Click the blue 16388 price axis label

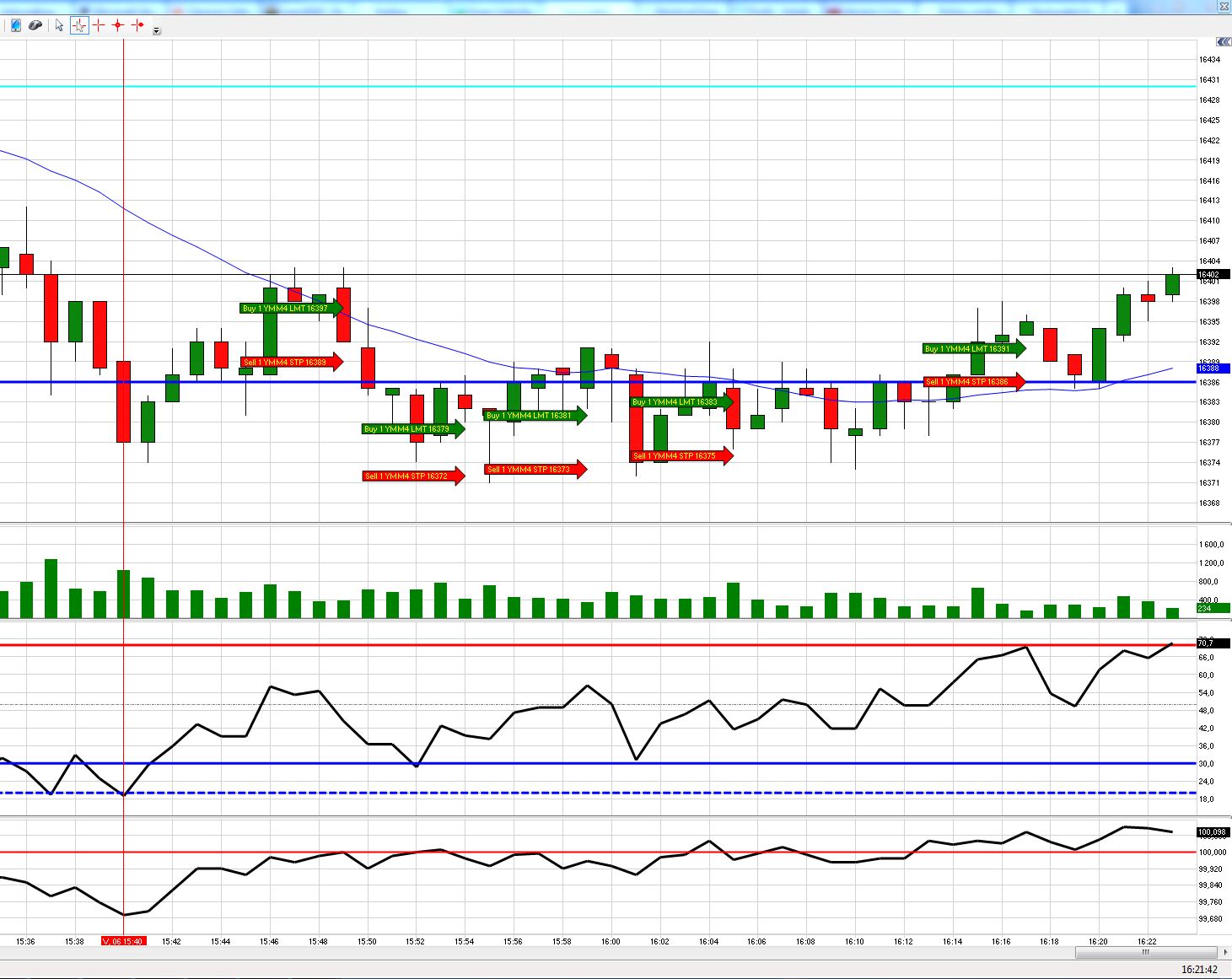[x=1213, y=368]
